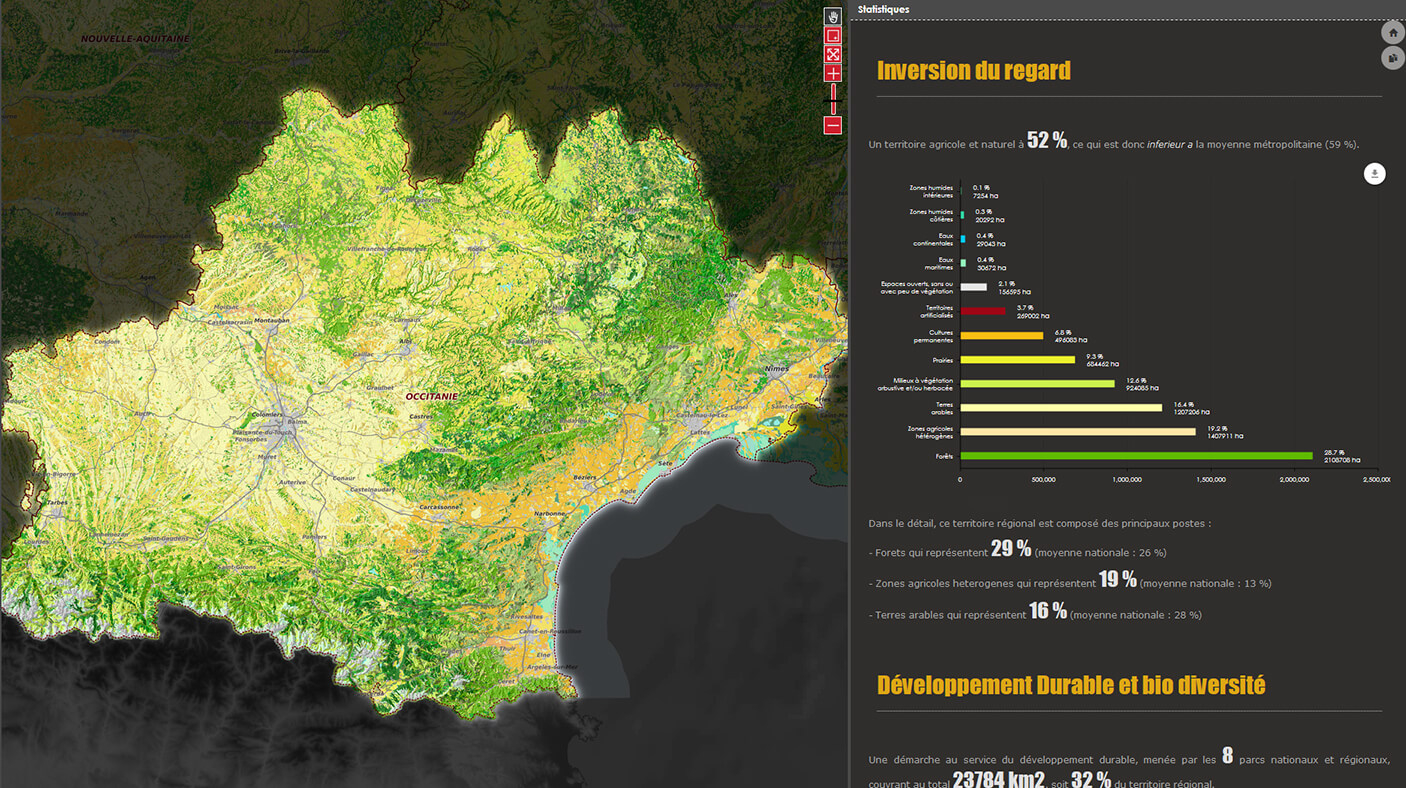Image resolution: width=1406 pixels, height=788 pixels.
Task: Download the land cover chart
Action: click(x=1375, y=174)
